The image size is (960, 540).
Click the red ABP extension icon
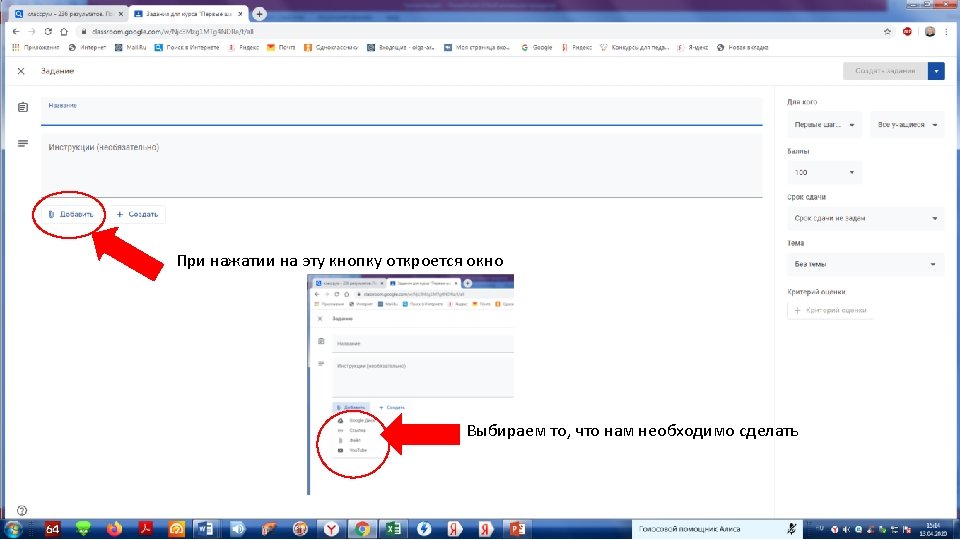[907, 31]
